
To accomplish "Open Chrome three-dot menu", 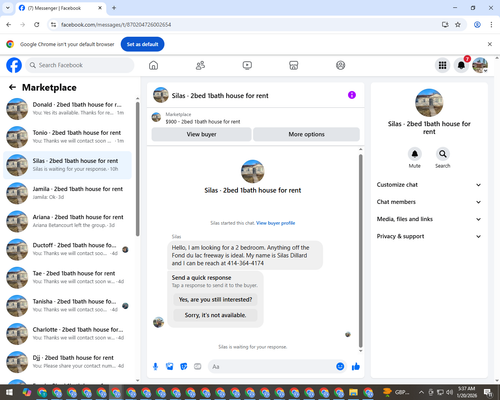I will pos(491,25).
